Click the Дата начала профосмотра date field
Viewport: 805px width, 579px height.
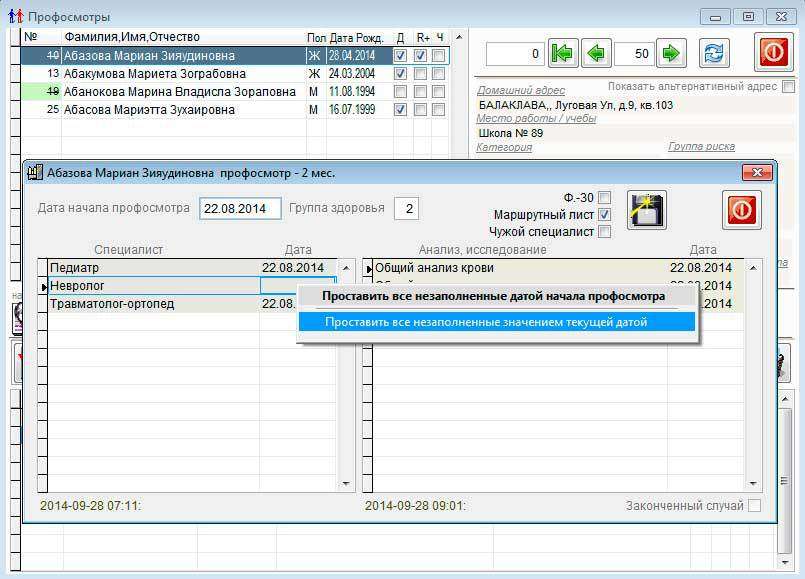click(239, 209)
